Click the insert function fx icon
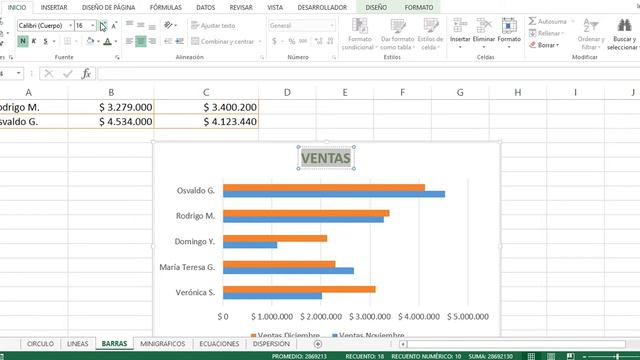Screen dimensions: 640x360 pos(86,73)
